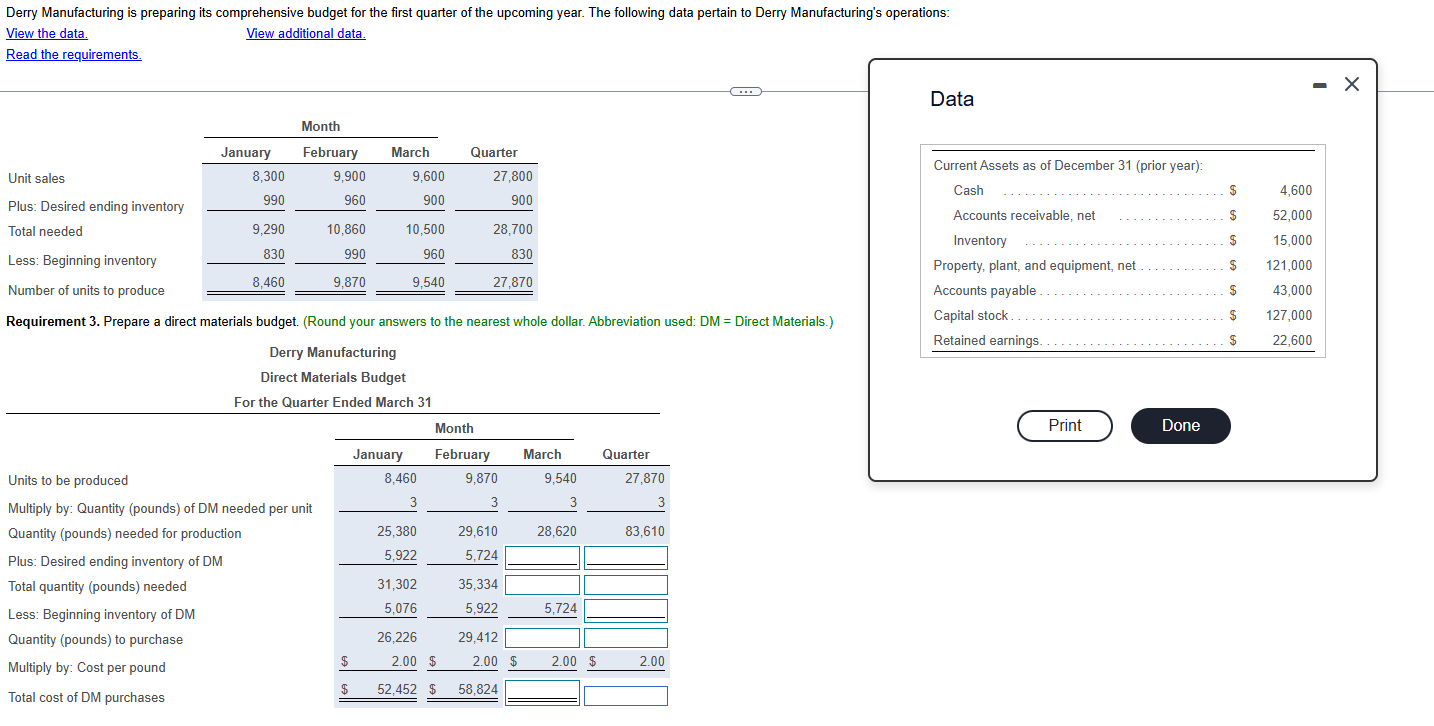This screenshot has width=1434, height=726.
Task: Fill Quarter total cost of DM purchases
Action: point(626,695)
